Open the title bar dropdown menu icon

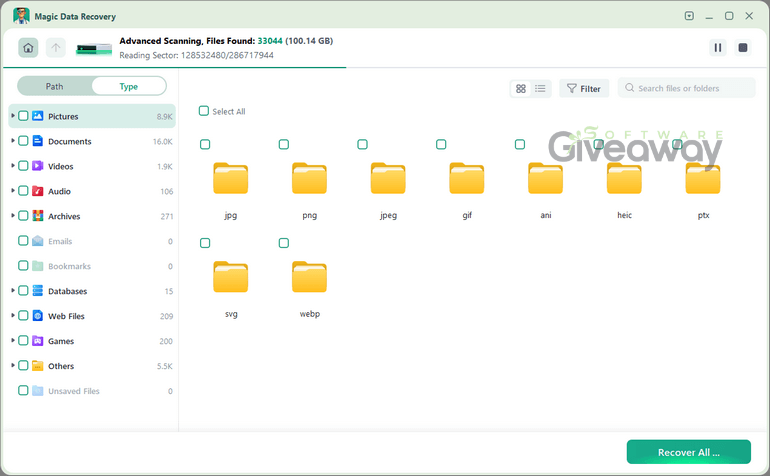[x=689, y=16]
